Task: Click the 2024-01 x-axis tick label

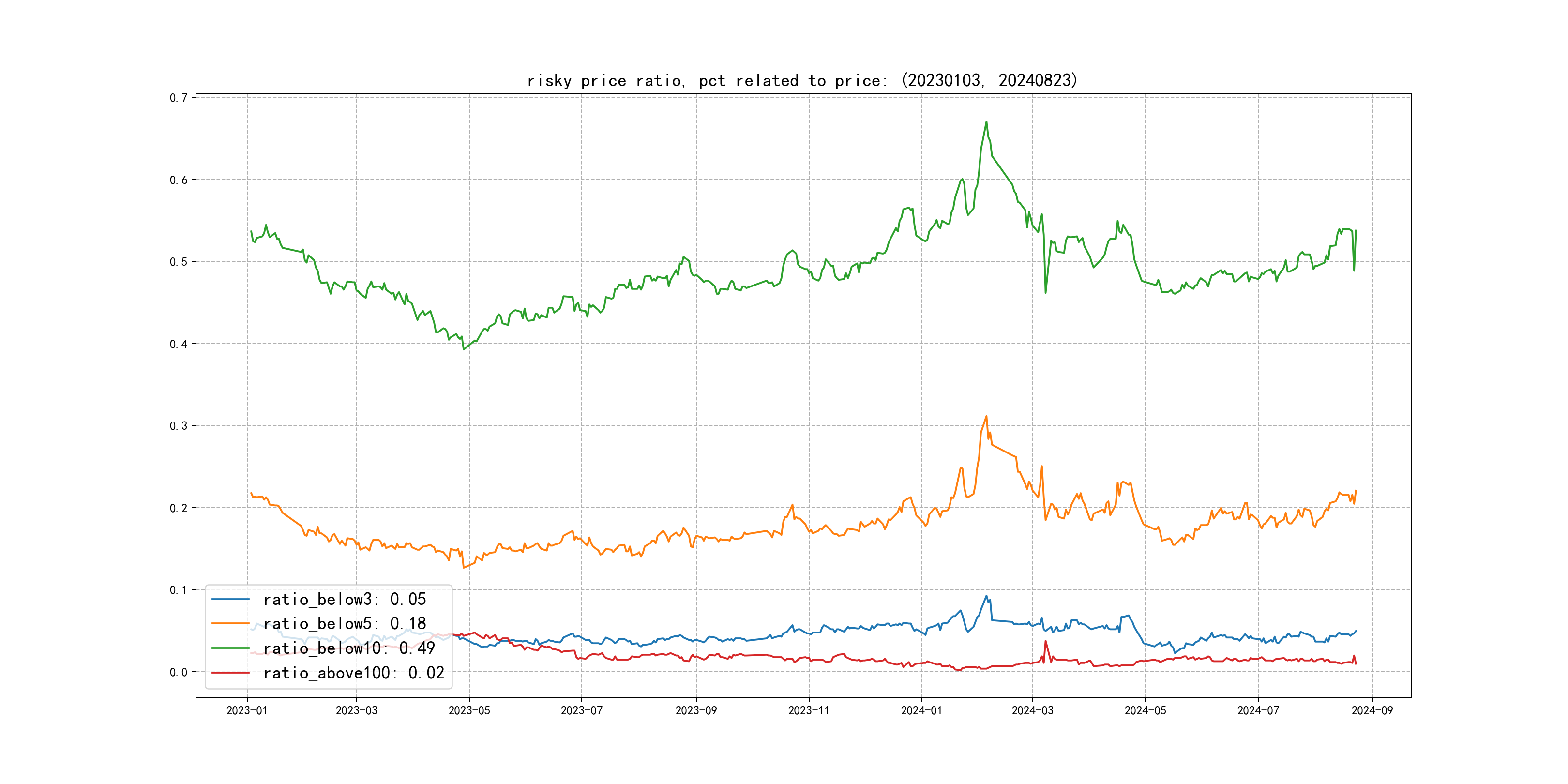Action: (x=921, y=711)
